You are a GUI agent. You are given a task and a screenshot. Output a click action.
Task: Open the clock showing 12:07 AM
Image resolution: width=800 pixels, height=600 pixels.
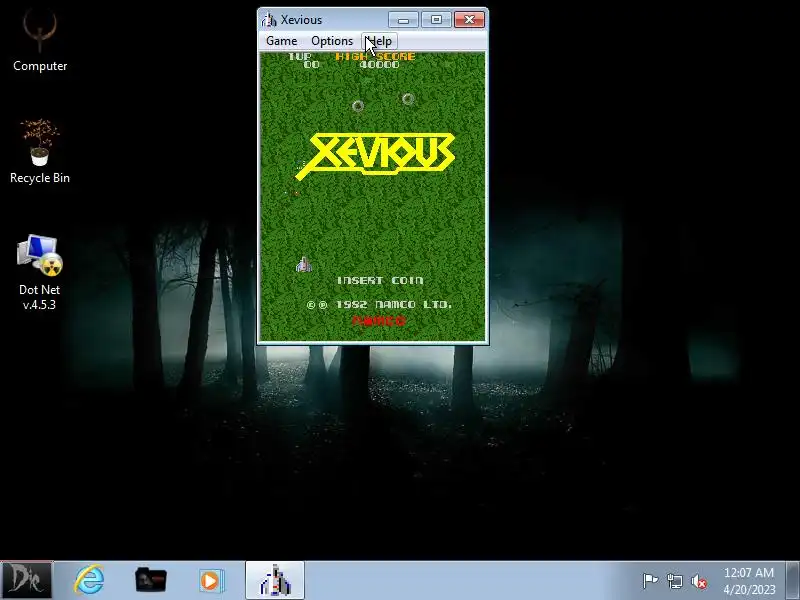click(x=749, y=581)
